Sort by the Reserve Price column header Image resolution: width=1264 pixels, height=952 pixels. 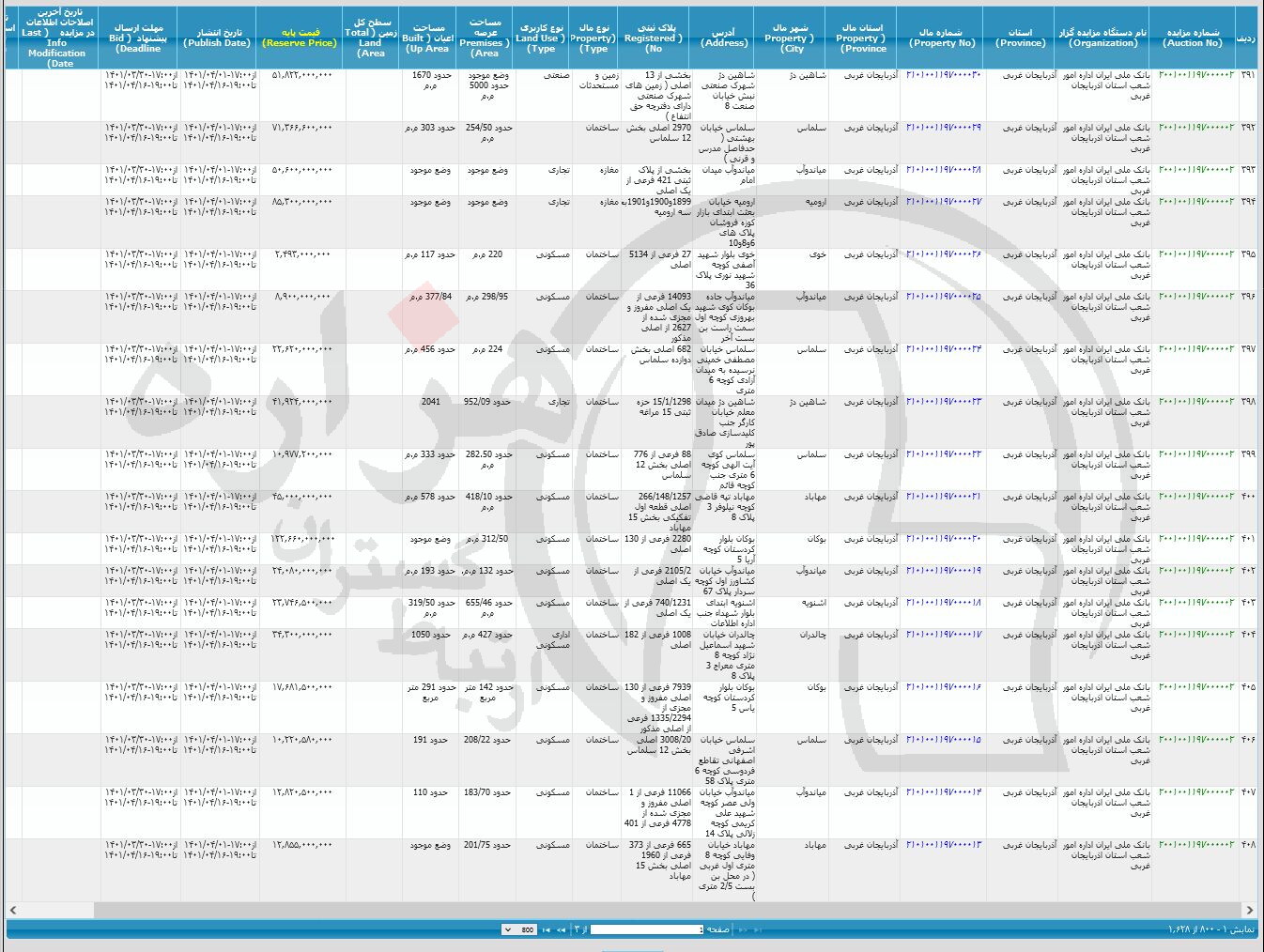click(300, 38)
